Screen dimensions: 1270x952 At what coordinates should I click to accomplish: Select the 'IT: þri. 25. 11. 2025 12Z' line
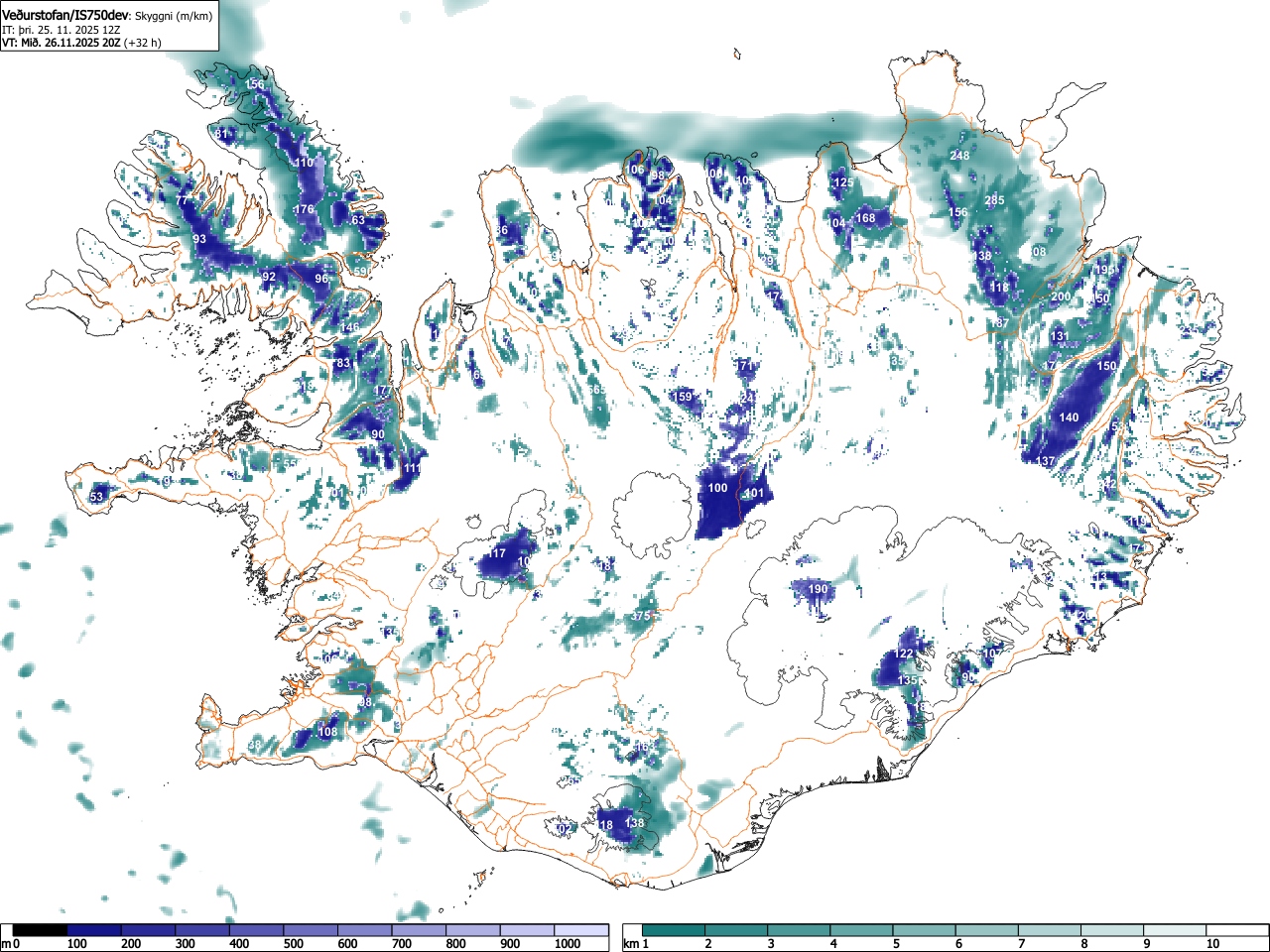[x=62, y=30]
